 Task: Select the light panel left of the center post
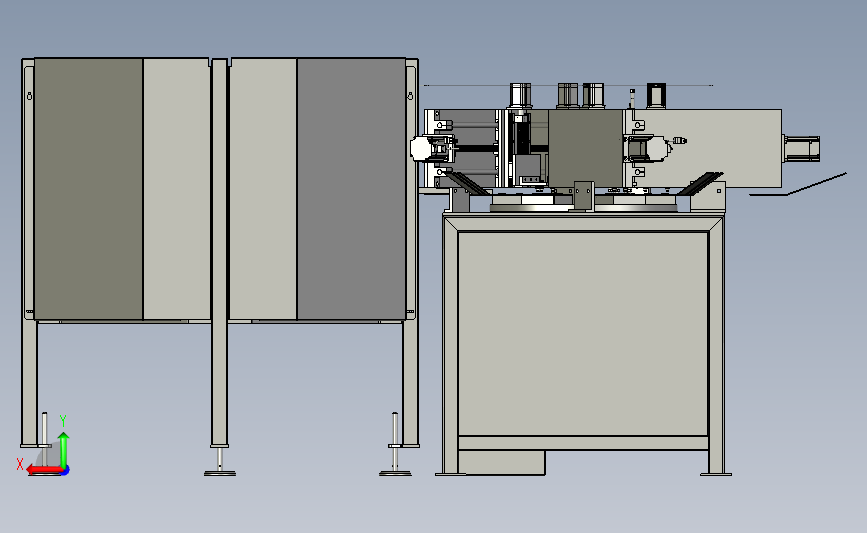(176, 189)
